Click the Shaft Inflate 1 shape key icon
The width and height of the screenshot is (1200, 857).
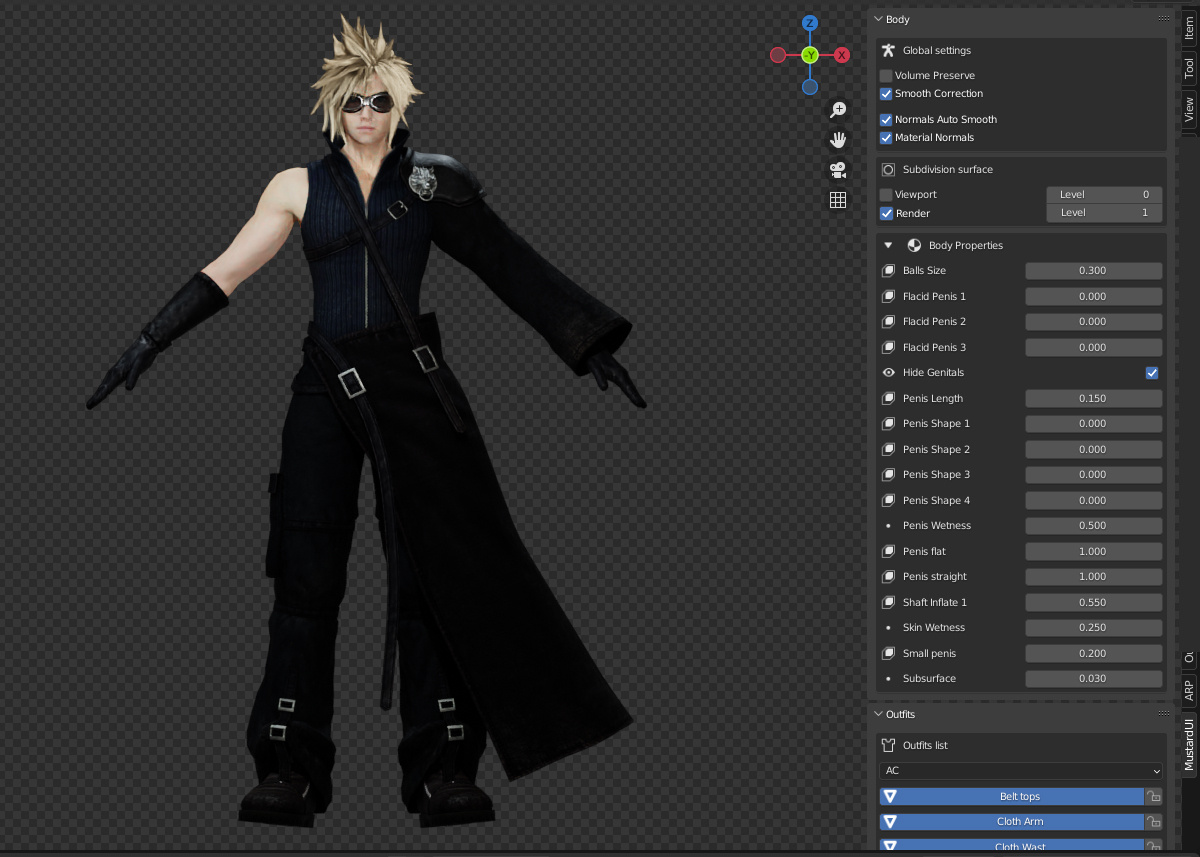pyautogui.click(x=888, y=602)
